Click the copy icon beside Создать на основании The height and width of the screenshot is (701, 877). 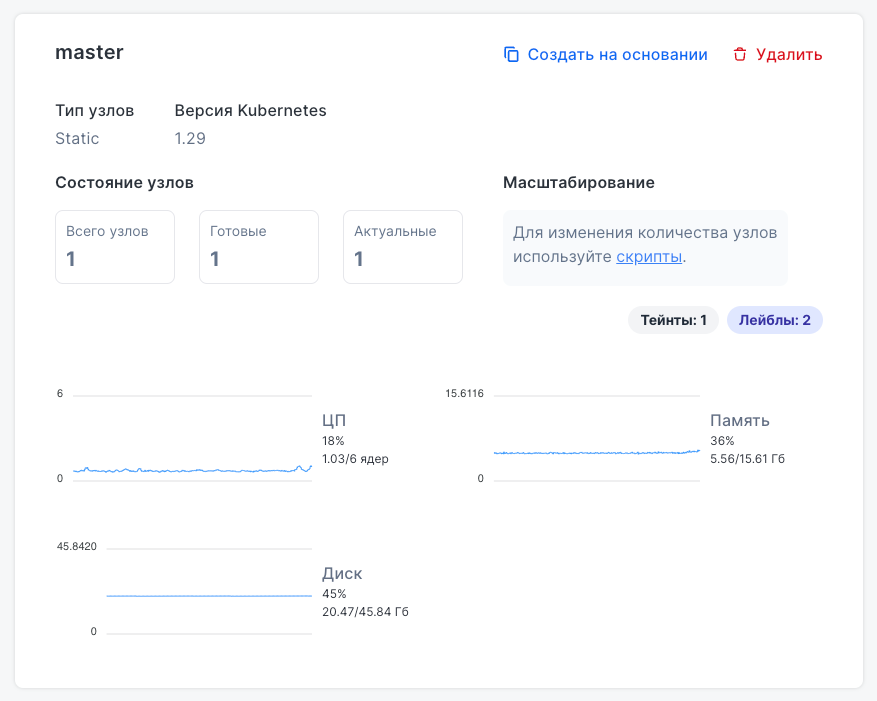[511, 55]
